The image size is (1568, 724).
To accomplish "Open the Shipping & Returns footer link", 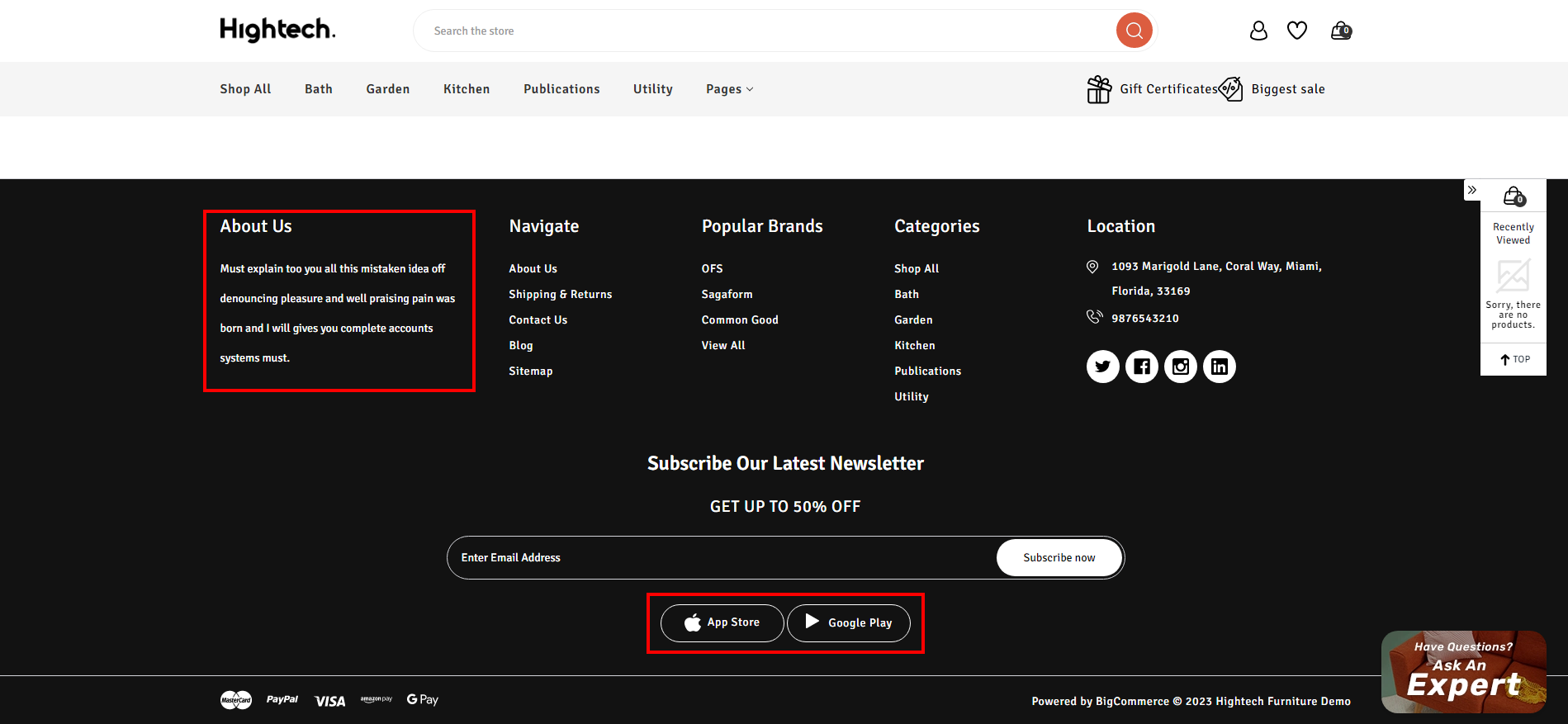I will [x=560, y=295].
